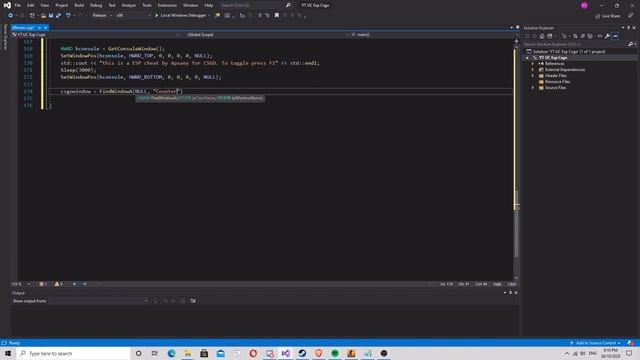
Task: Open Steam from taskbar
Action: tap(302, 353)
